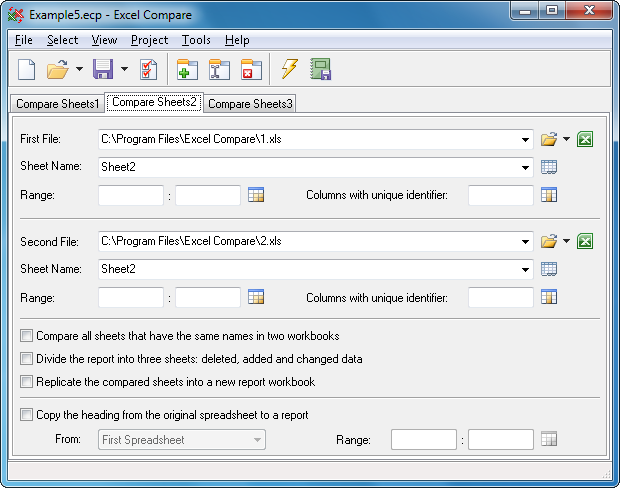Viewport: 620px width, 488px height.
Task: Toggle replicate compared sheets into new workbook
Action: point(27,381)
